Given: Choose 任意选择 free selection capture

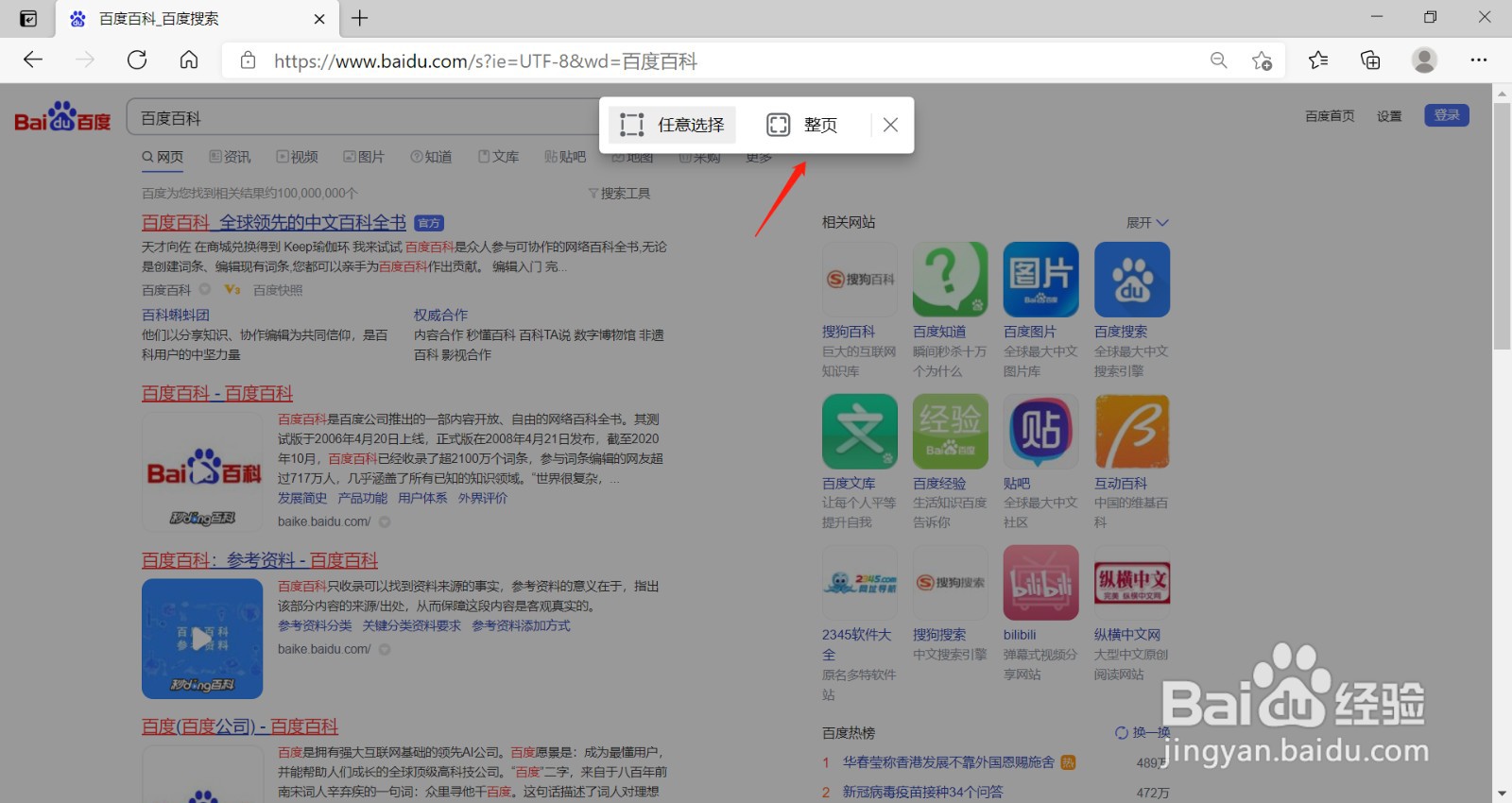Looking at the screenshot, I should click(x=672, y=125).
